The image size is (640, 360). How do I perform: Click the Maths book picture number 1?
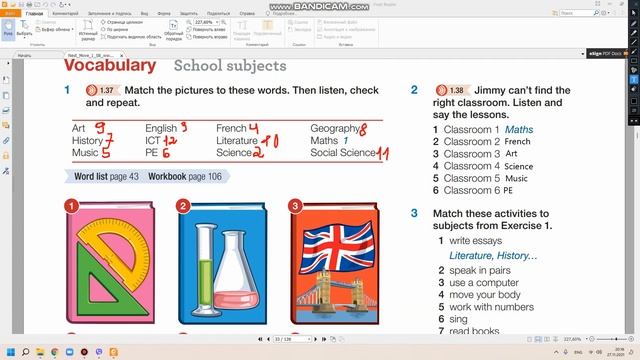[110, 262]
